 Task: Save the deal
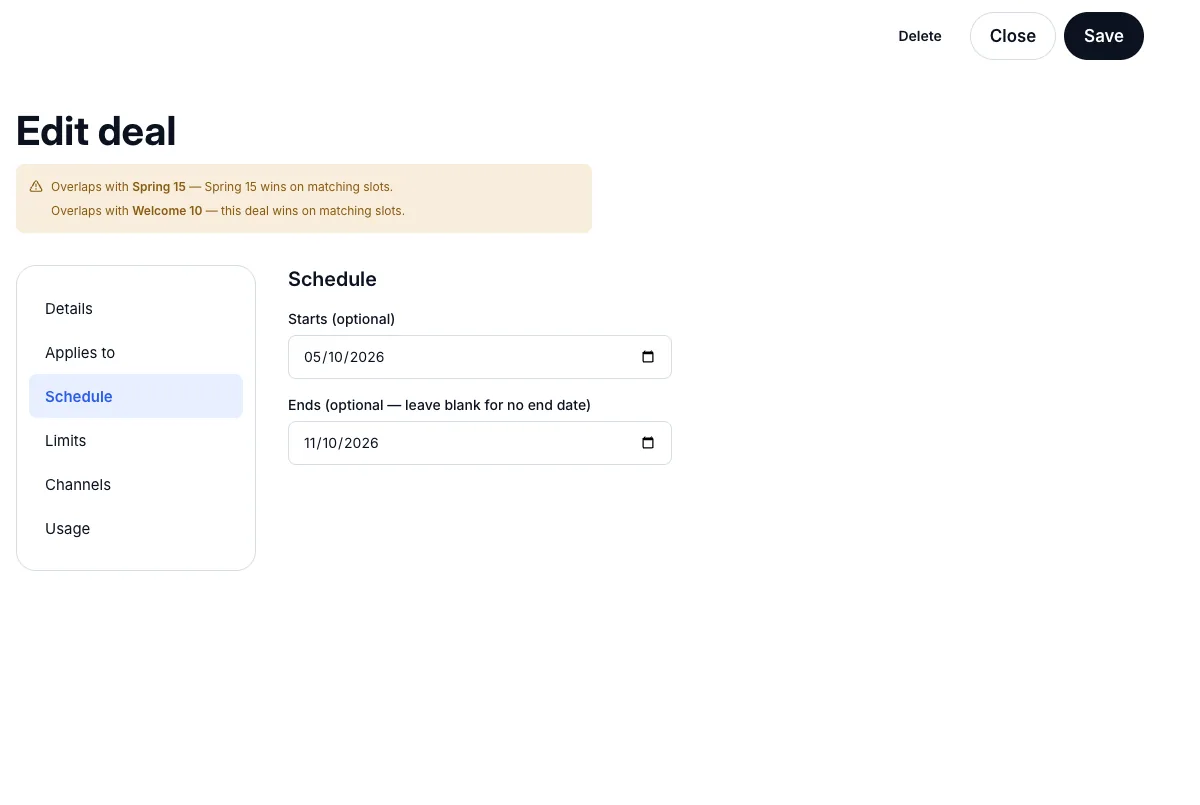(1104, 36)
